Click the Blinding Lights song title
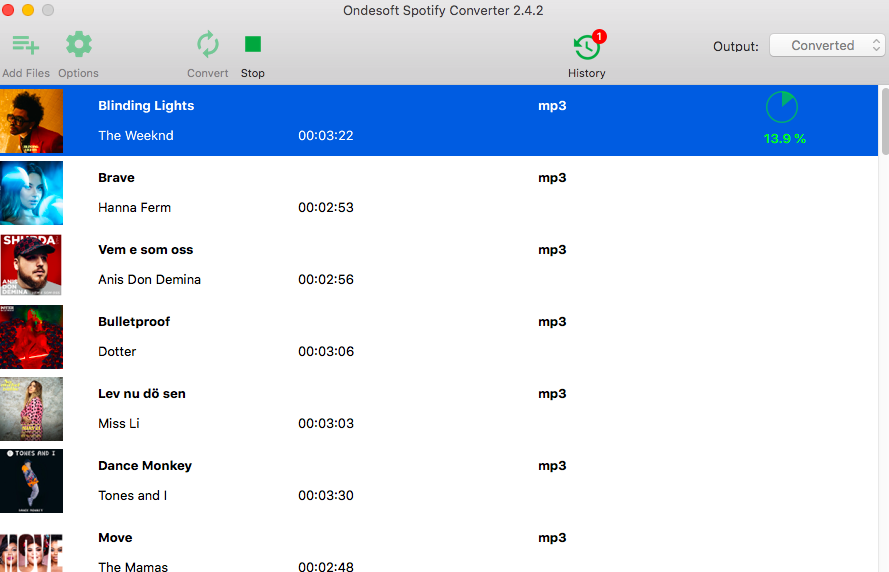The image size is (889, 572). [x=146, y=106]
